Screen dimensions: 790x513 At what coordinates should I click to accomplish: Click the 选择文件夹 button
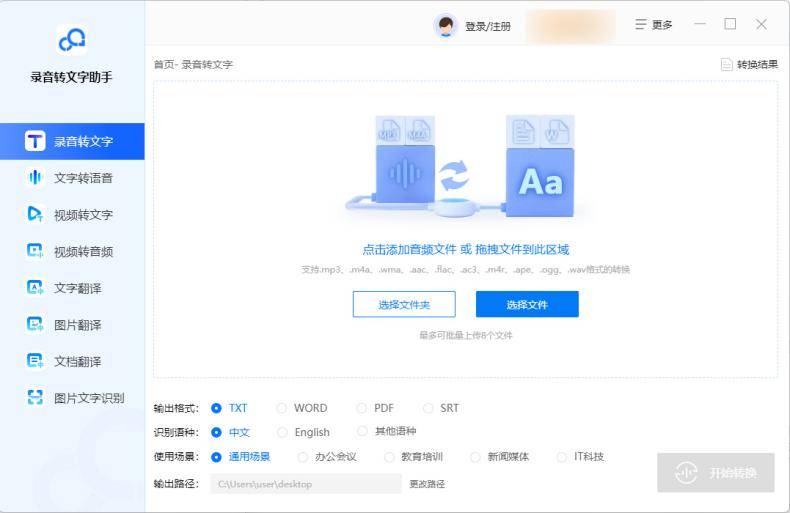404,304
